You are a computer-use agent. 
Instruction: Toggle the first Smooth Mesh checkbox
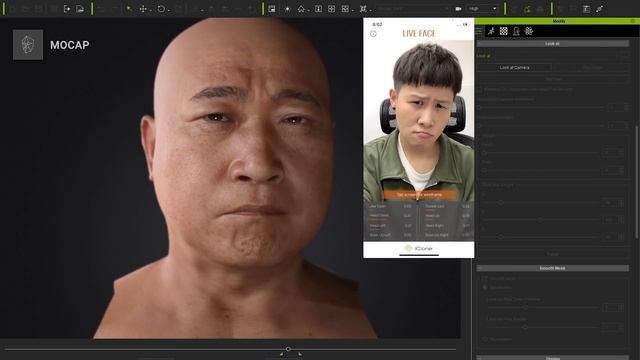485,278
